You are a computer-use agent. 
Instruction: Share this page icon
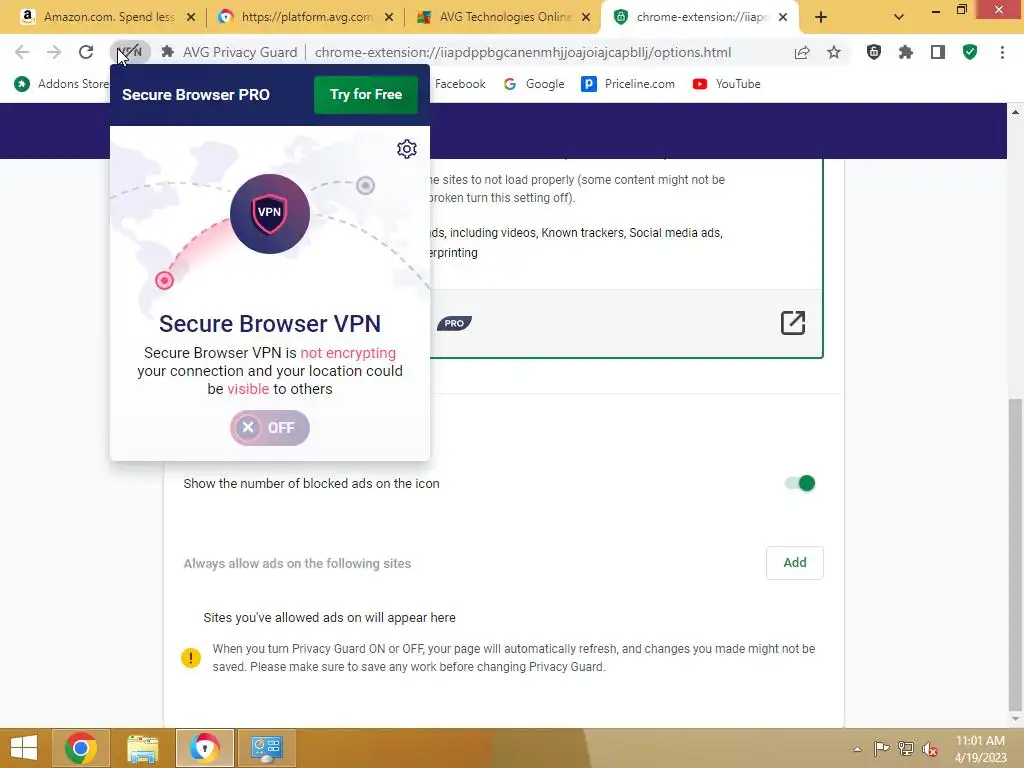802,52
